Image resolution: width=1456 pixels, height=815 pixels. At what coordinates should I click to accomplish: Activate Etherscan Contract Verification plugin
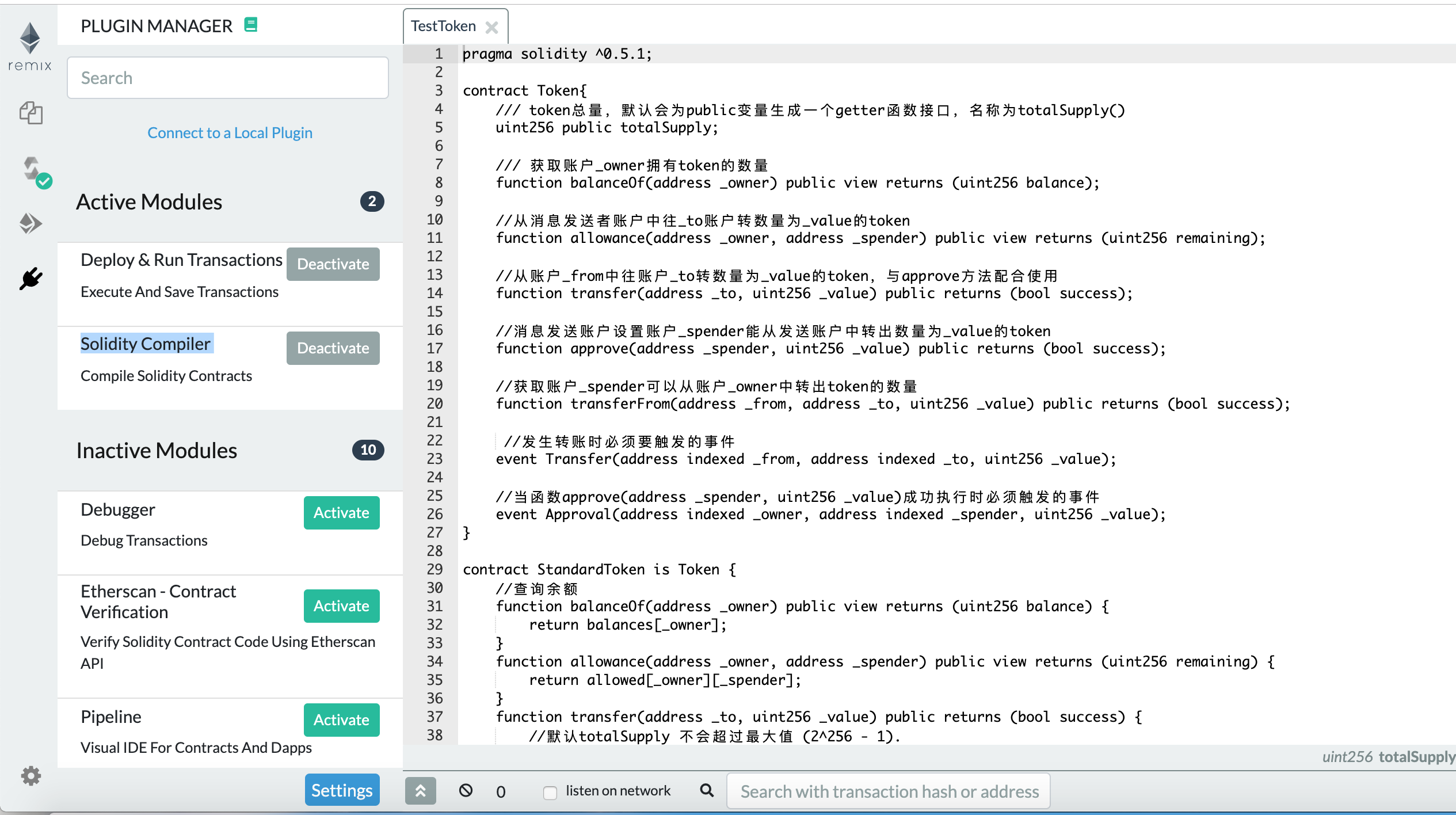[x=341, y=605]
